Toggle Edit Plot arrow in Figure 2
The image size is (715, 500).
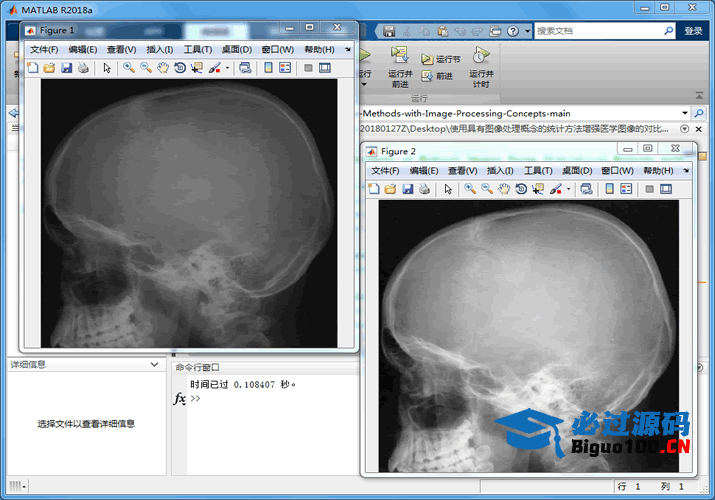pyautogui.click(x=448, y=189)
